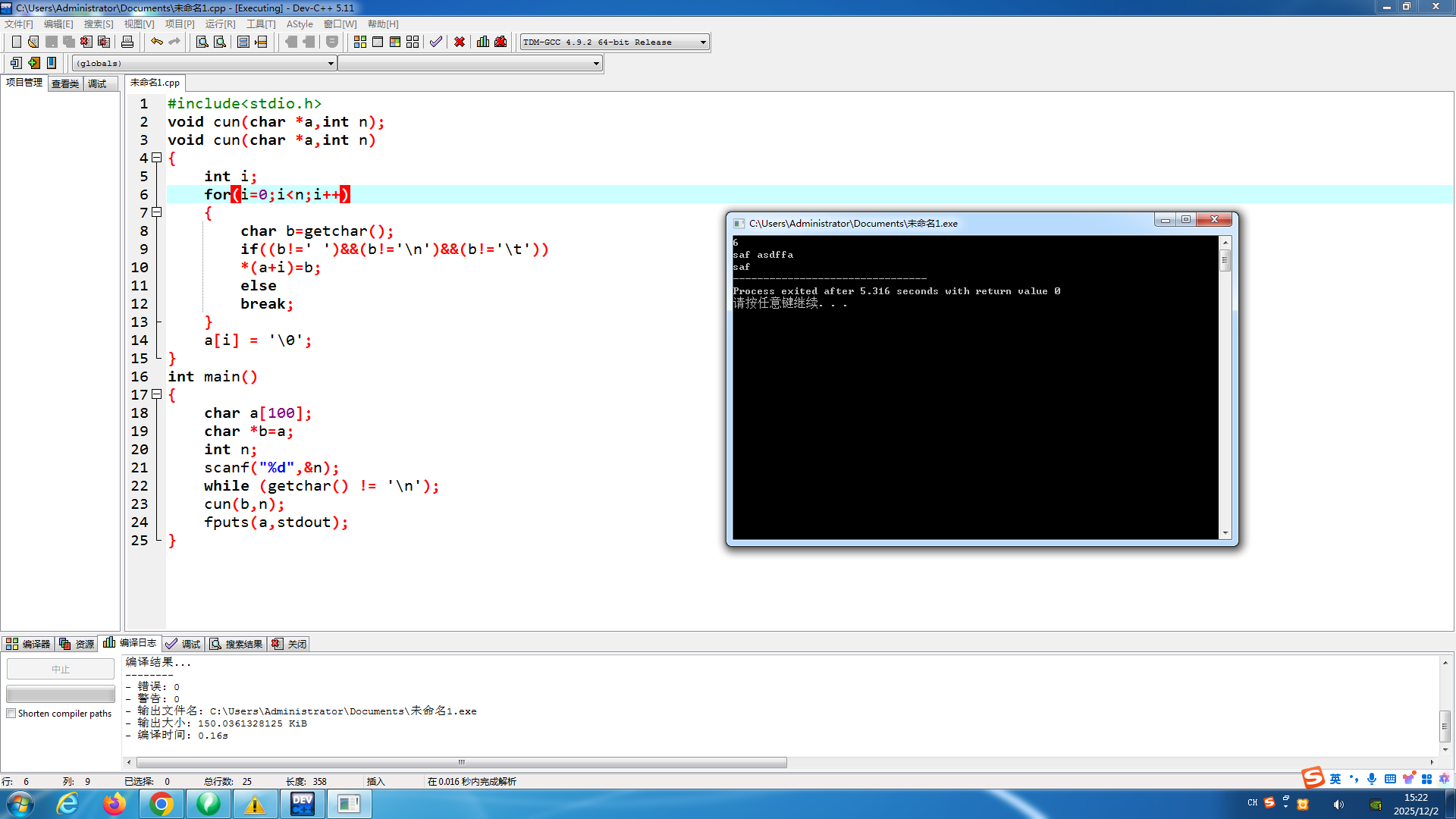The height and width of the screenshot is (819, 1456).
Task: Collapse the main function fold at line 17
Action: tap(157, 394)
